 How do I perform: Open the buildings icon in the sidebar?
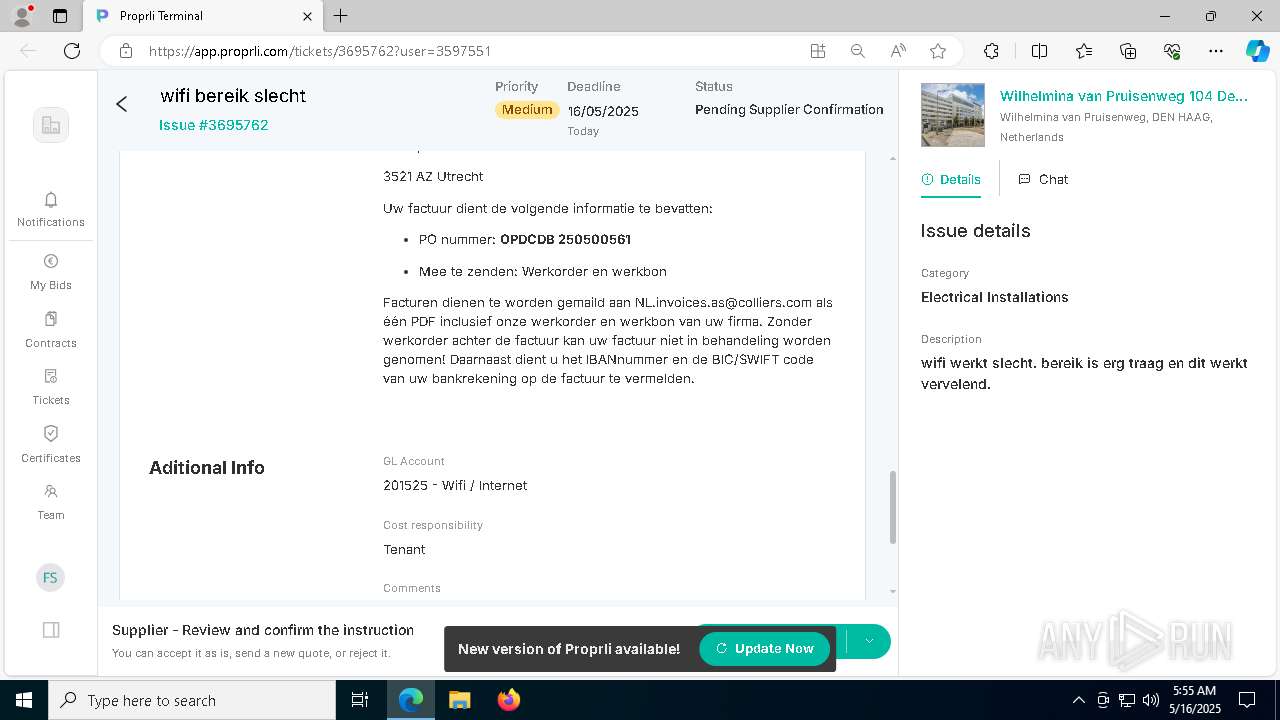51,125
